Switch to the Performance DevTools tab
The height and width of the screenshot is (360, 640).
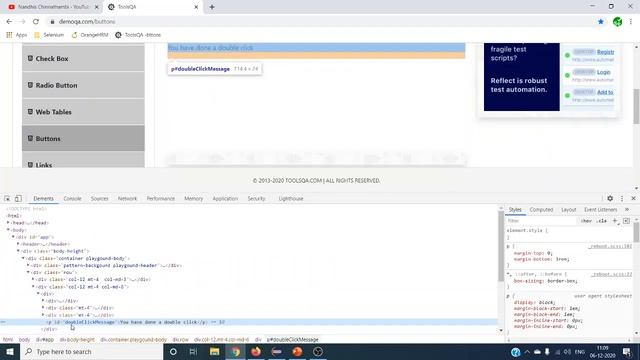coord(160,198)
